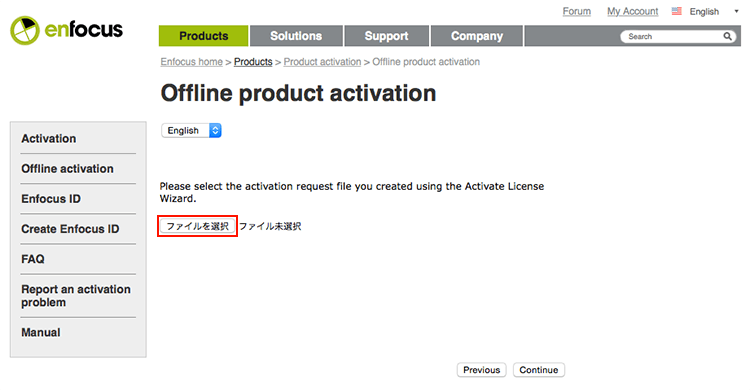This screenshot has height=391, width=750.
Task: Open the top-right English language dropdown arrow
Action: pos(736,11)
